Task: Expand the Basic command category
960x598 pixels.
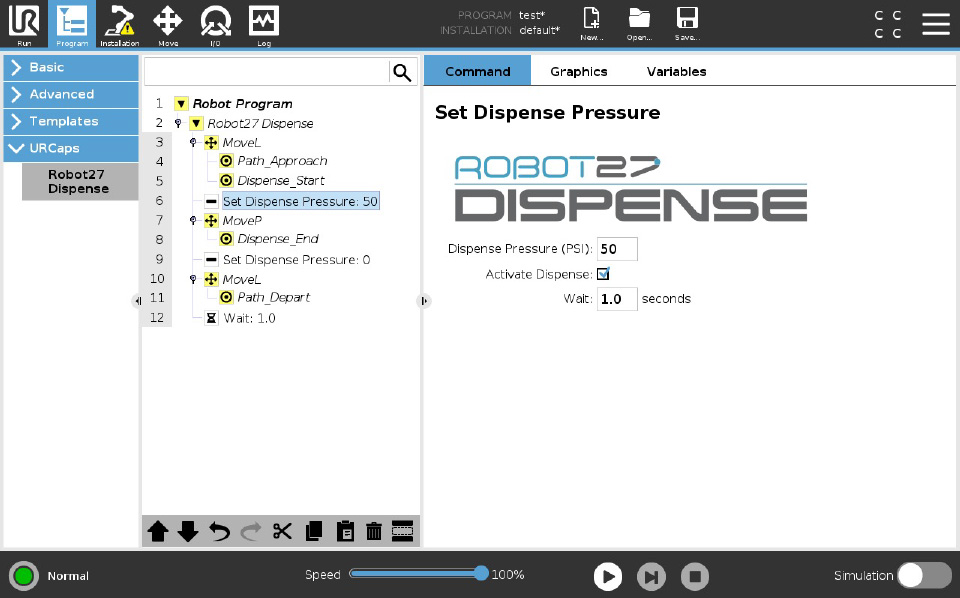Action: tap(70, 68)
